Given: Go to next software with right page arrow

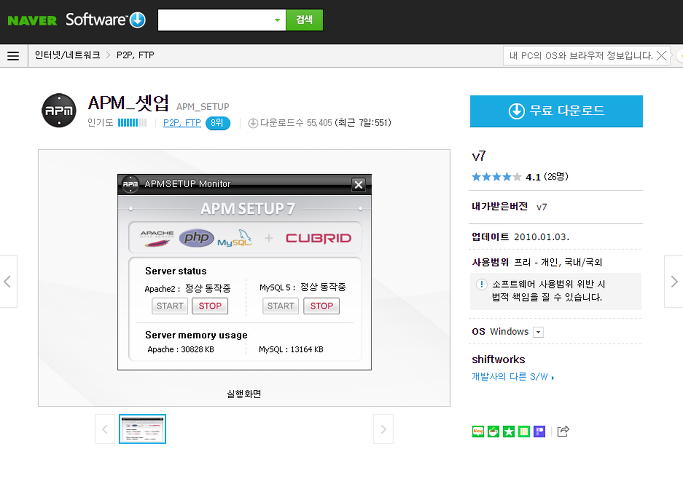Looking at the screenshot, I should pos(674,281).
